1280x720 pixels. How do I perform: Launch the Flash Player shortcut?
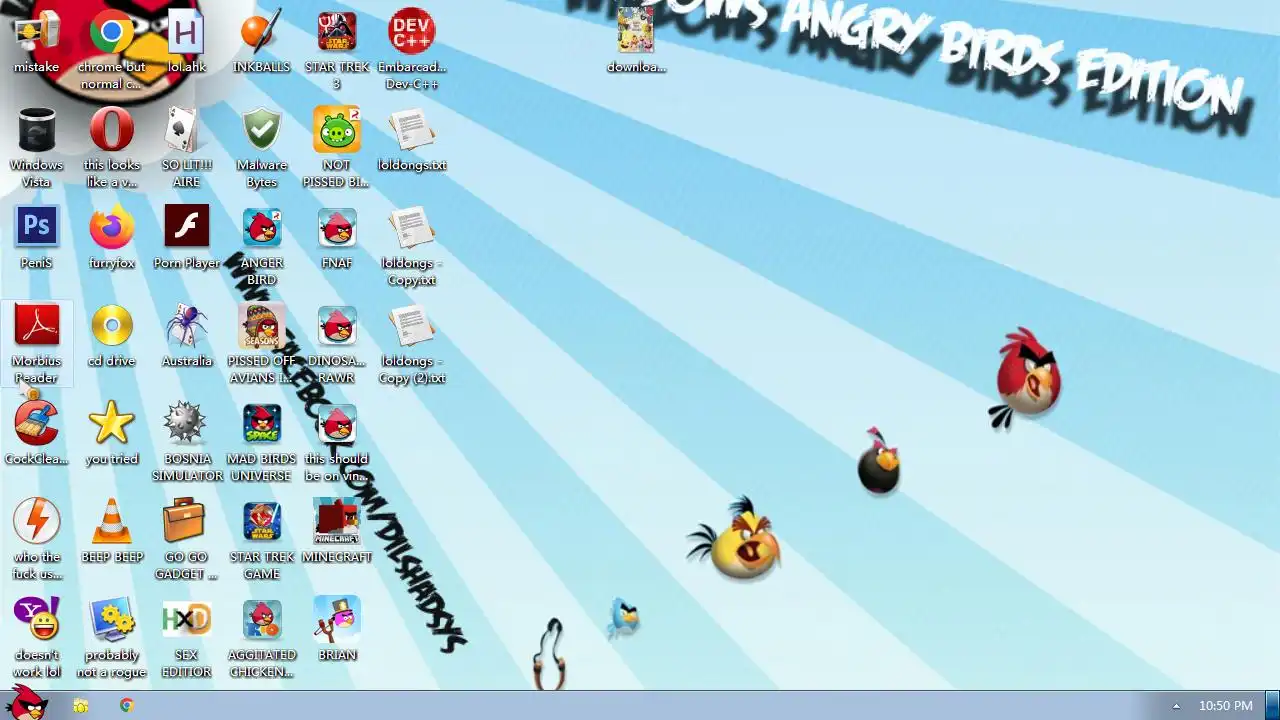(186, 238)
